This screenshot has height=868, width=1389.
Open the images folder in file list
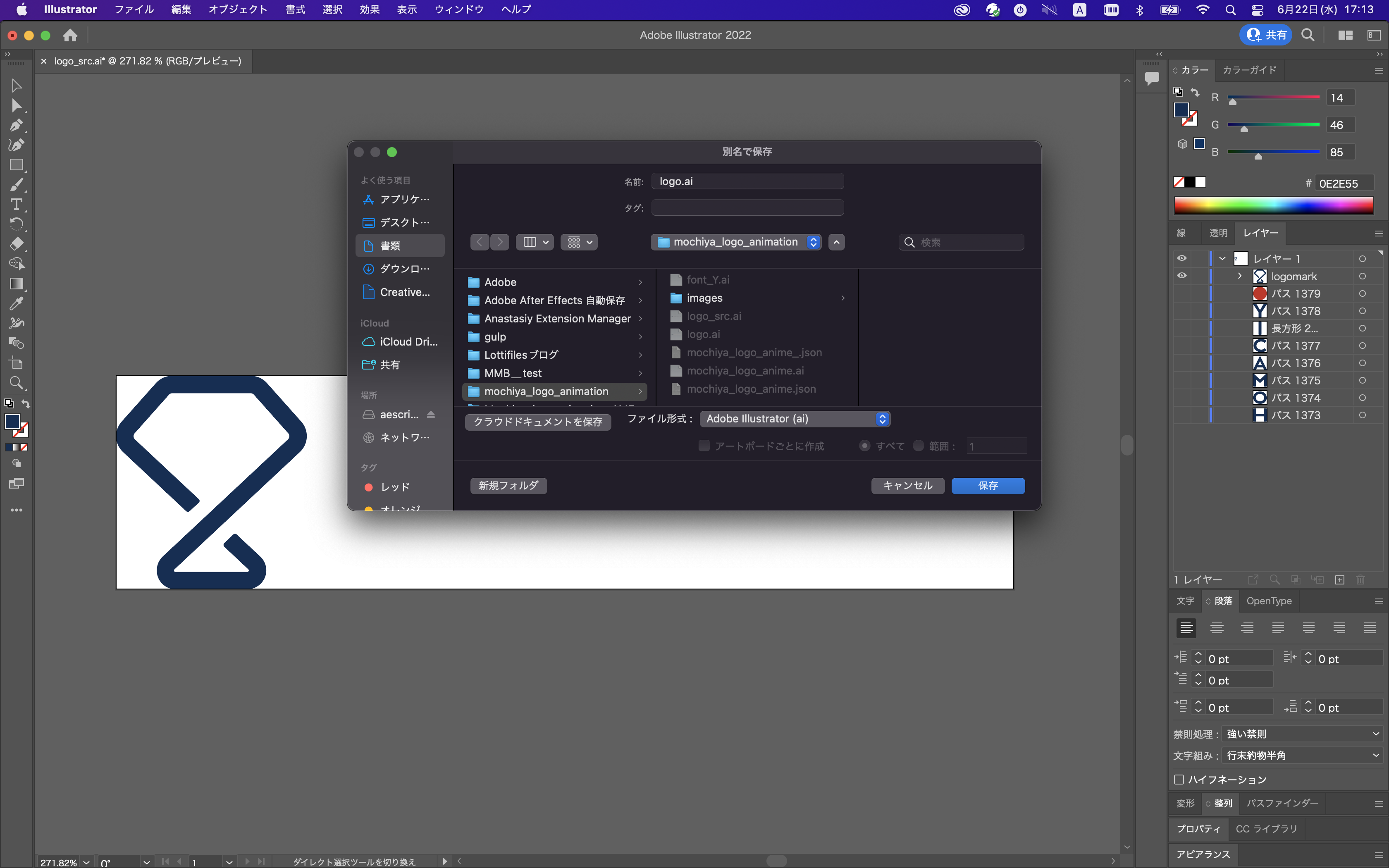pyautogui.click(x=757, y=298)
